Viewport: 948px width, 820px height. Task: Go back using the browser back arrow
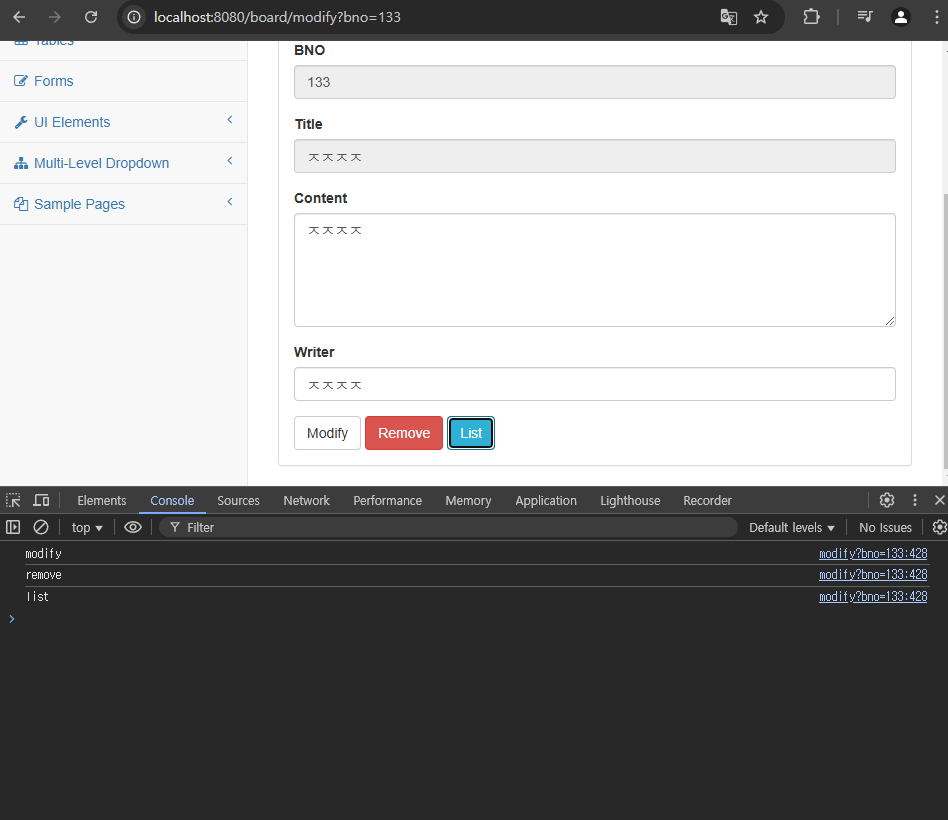[x=19, y=17]
